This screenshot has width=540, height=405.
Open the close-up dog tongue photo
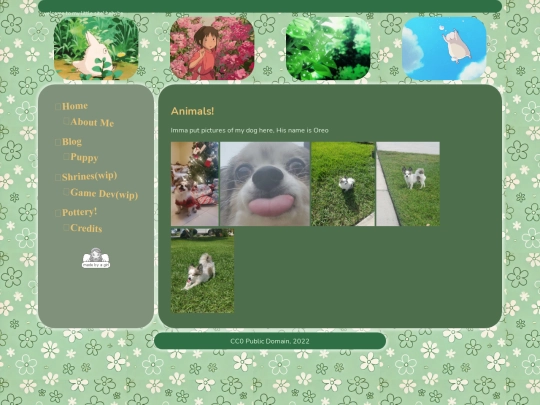pyautogui.click(x=265, y=184)
